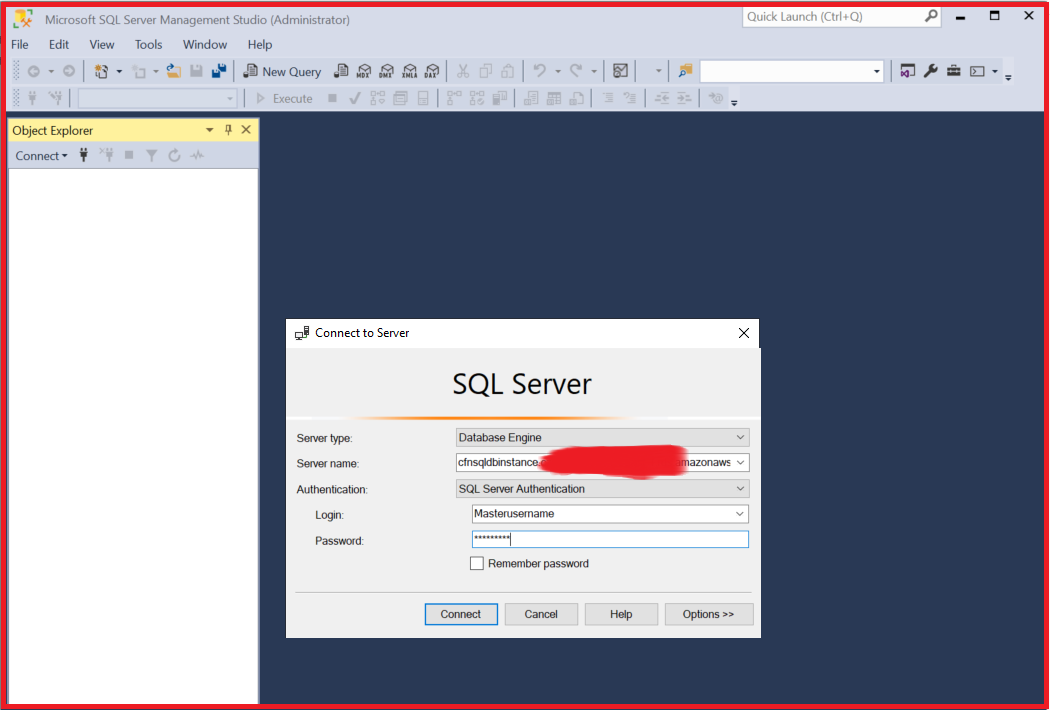1050x710 pixels.
Task: Click the Cancel button
Action: pyautogui.click(x=541, y=614)
